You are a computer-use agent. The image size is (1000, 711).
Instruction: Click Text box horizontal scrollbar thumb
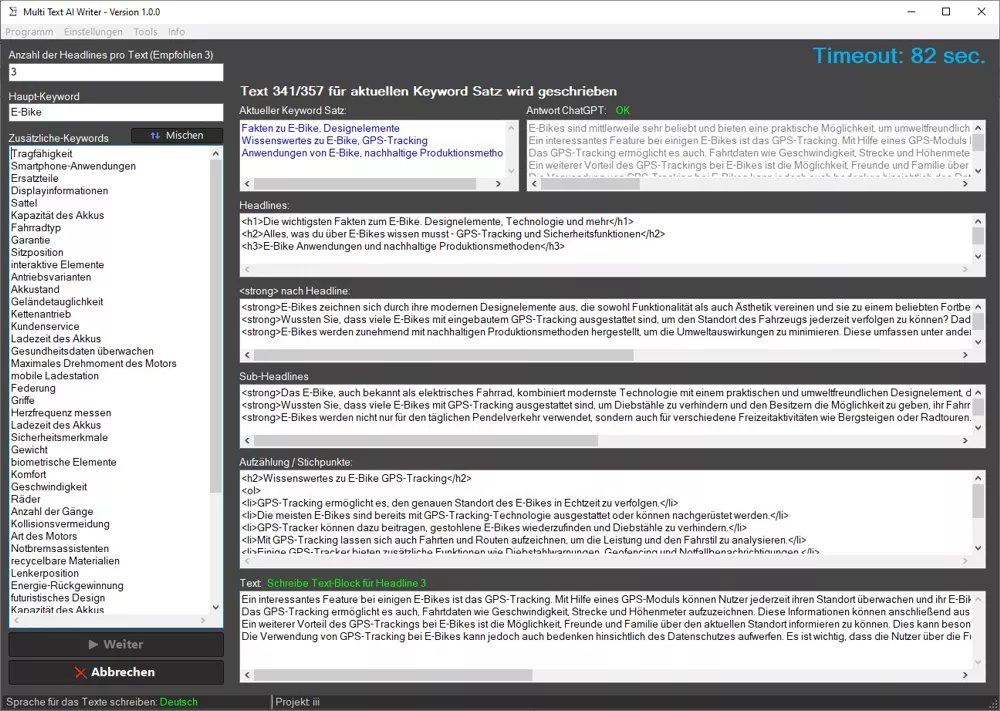point(393,675)
